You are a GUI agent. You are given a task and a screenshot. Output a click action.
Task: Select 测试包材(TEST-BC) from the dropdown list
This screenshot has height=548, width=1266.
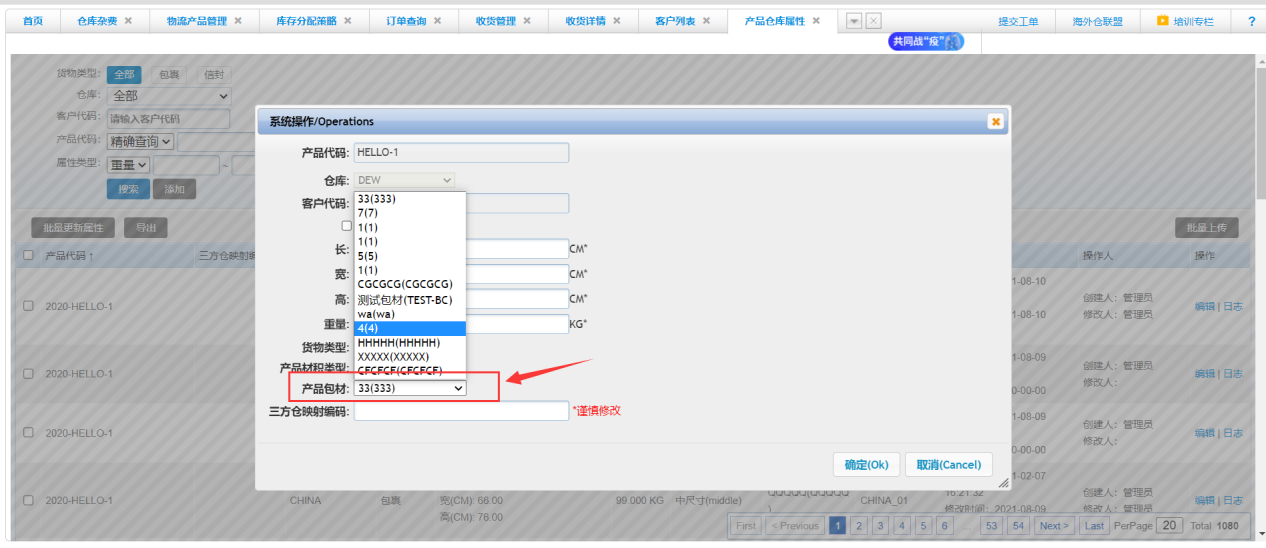coord(404,299)
